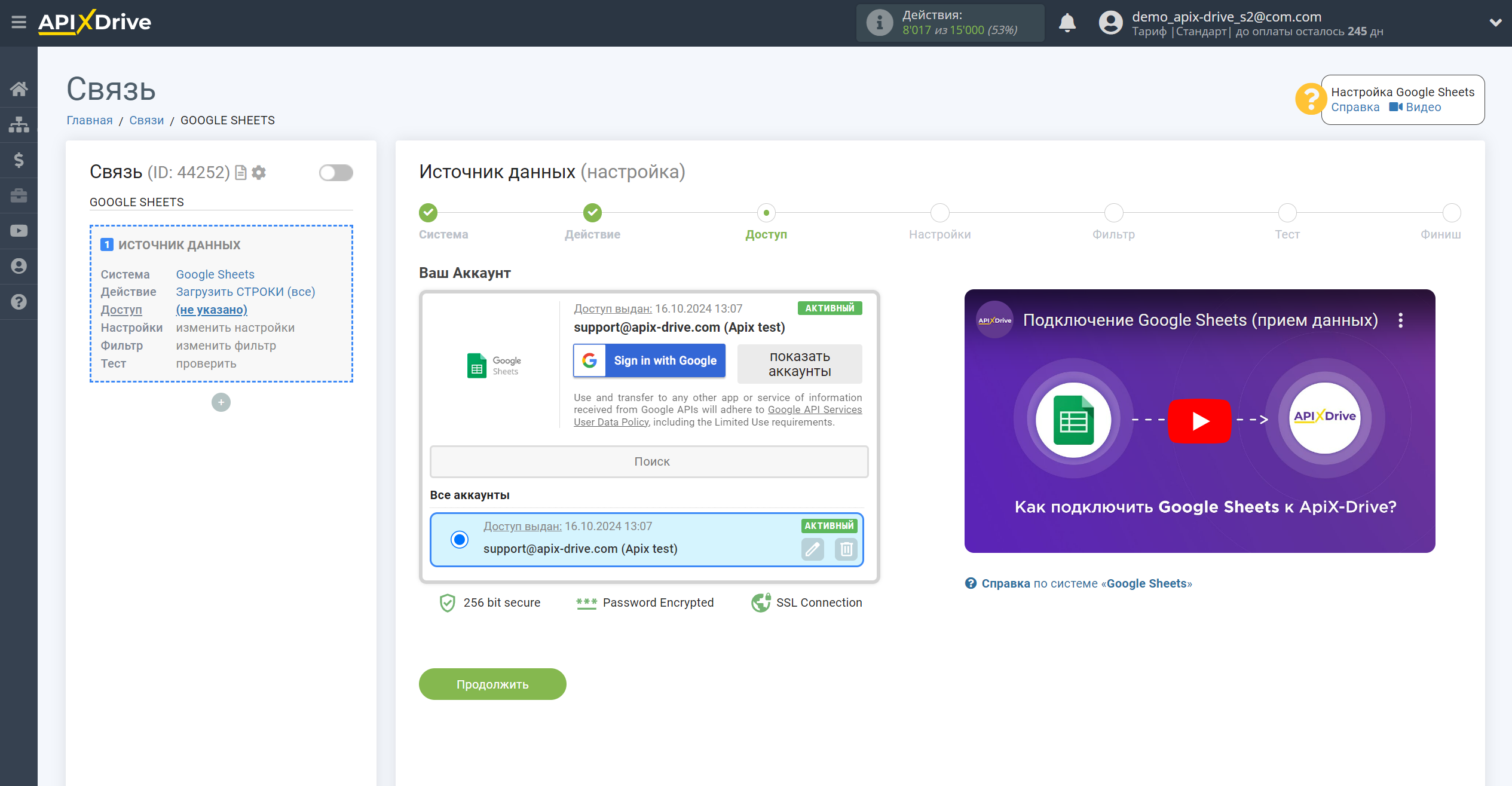Screen dimensions: 1512x786
Task: Click показать аккаунты button
Action: pyautogui.click(x=800, y=363)
